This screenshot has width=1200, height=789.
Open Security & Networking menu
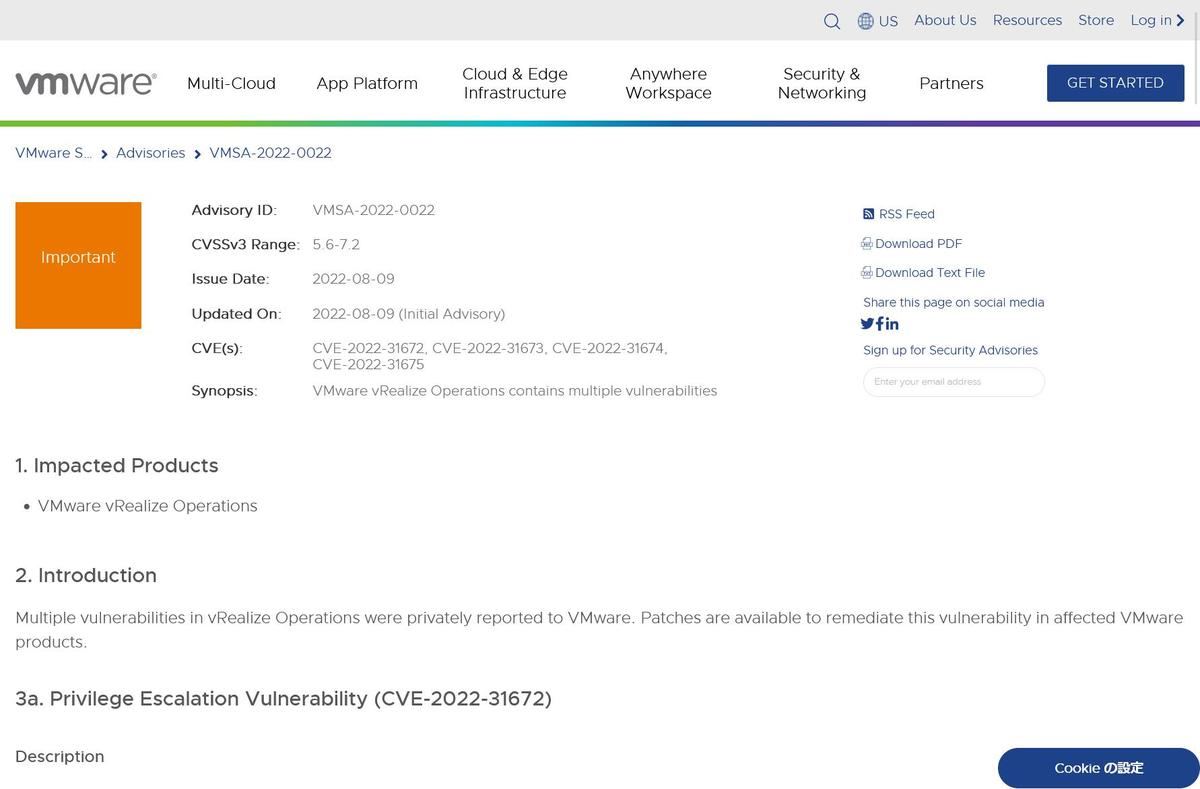pos(822,83)
